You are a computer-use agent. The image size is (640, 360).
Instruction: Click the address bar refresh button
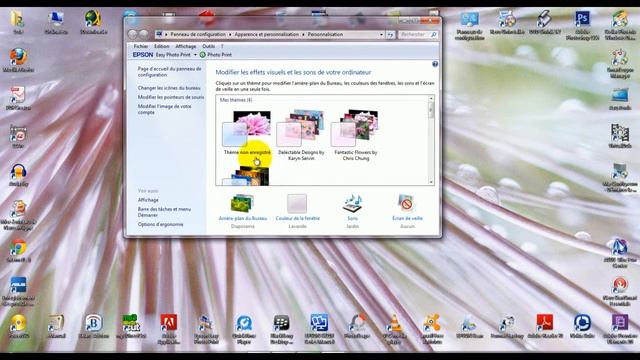[x=390, y=35]
